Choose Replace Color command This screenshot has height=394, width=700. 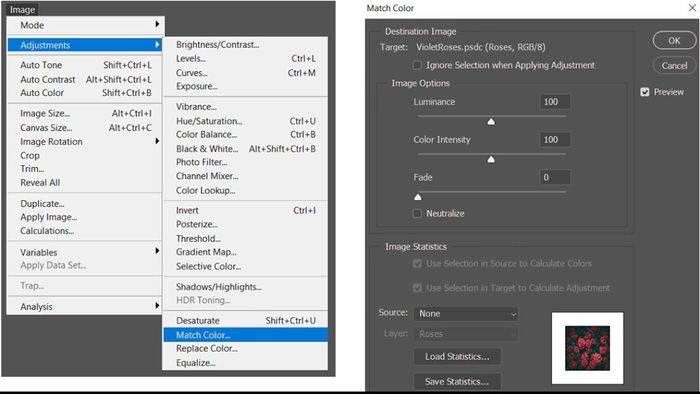click(x=246, y=348)
